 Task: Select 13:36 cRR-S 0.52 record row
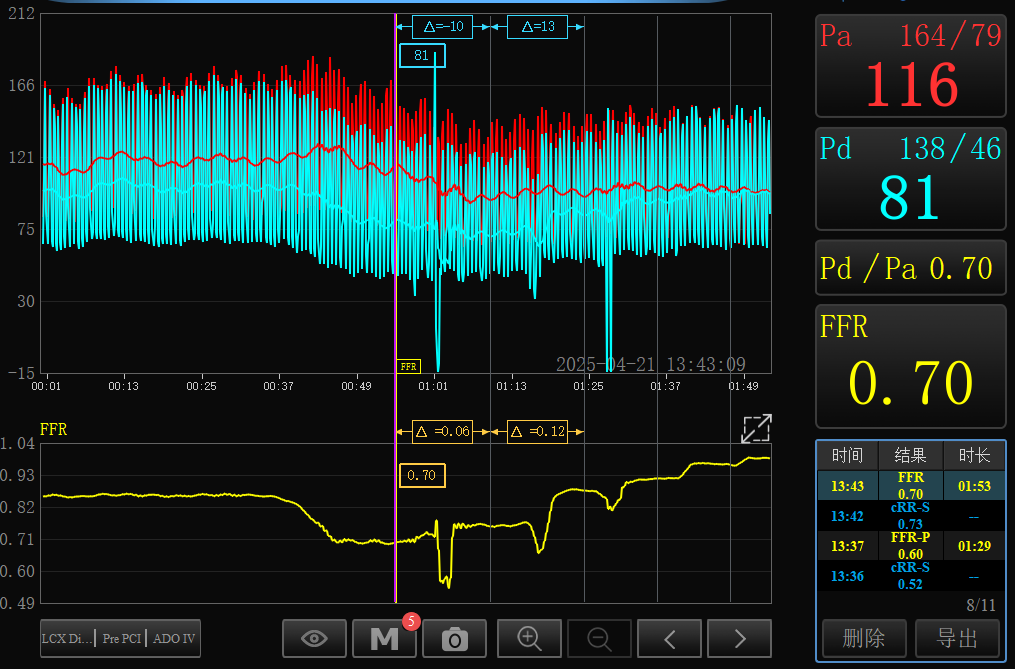(x=911, y=576)
